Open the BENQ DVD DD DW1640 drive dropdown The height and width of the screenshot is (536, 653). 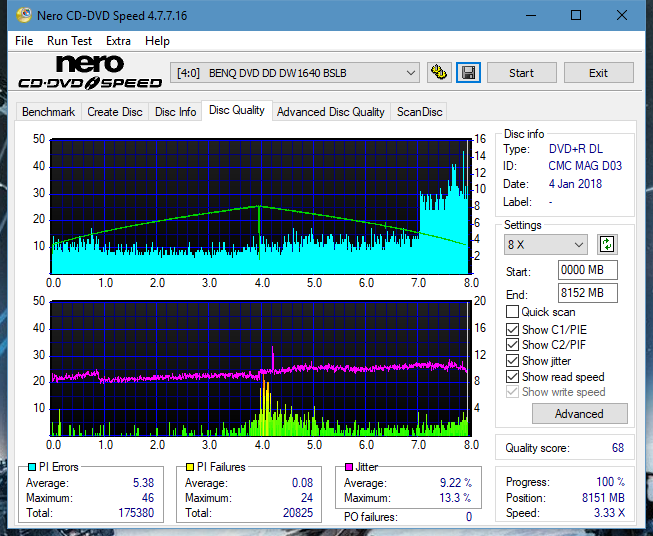click(295, 73)
